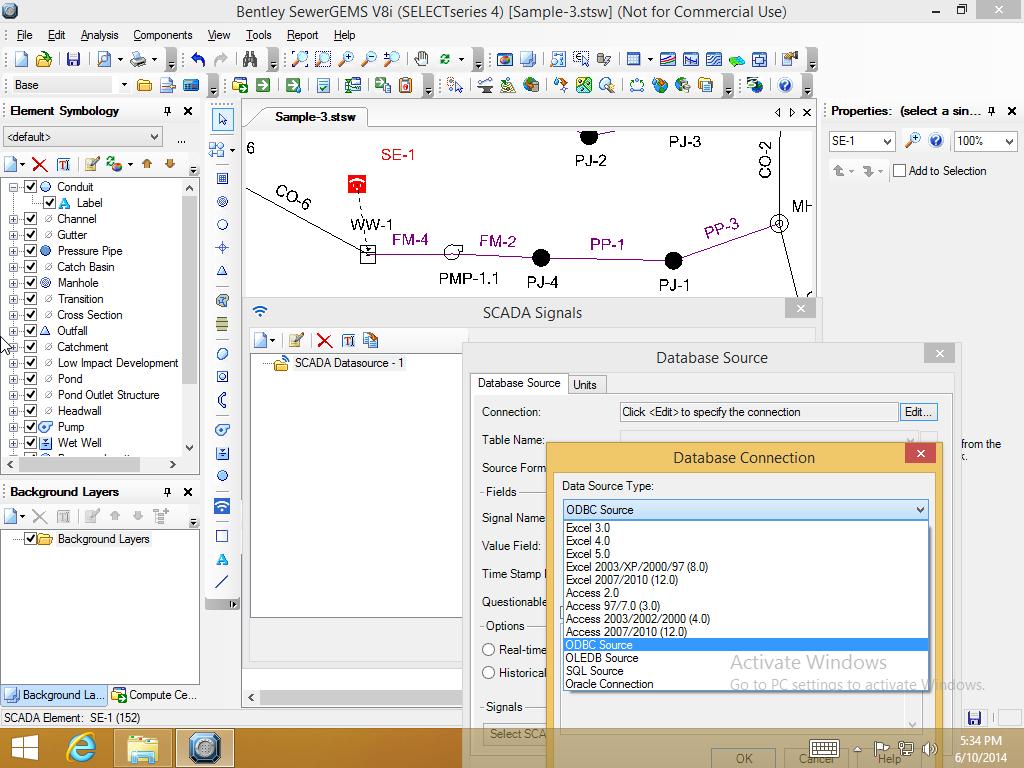Viewport: 1024px width, 768px height.
Task: Click the Edit... connection button
Action: point(918,412)
